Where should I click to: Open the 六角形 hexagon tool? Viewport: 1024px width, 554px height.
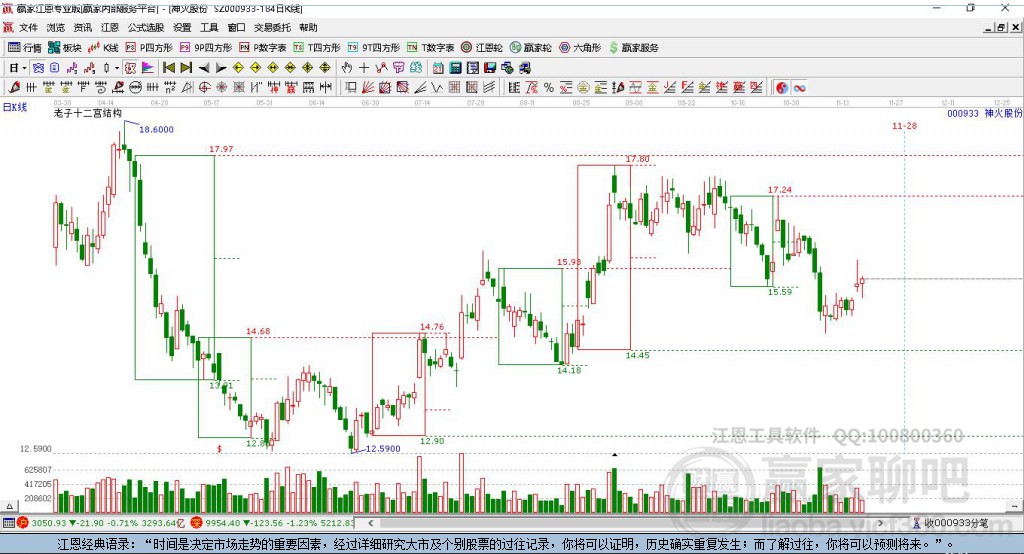pos(580,48)
